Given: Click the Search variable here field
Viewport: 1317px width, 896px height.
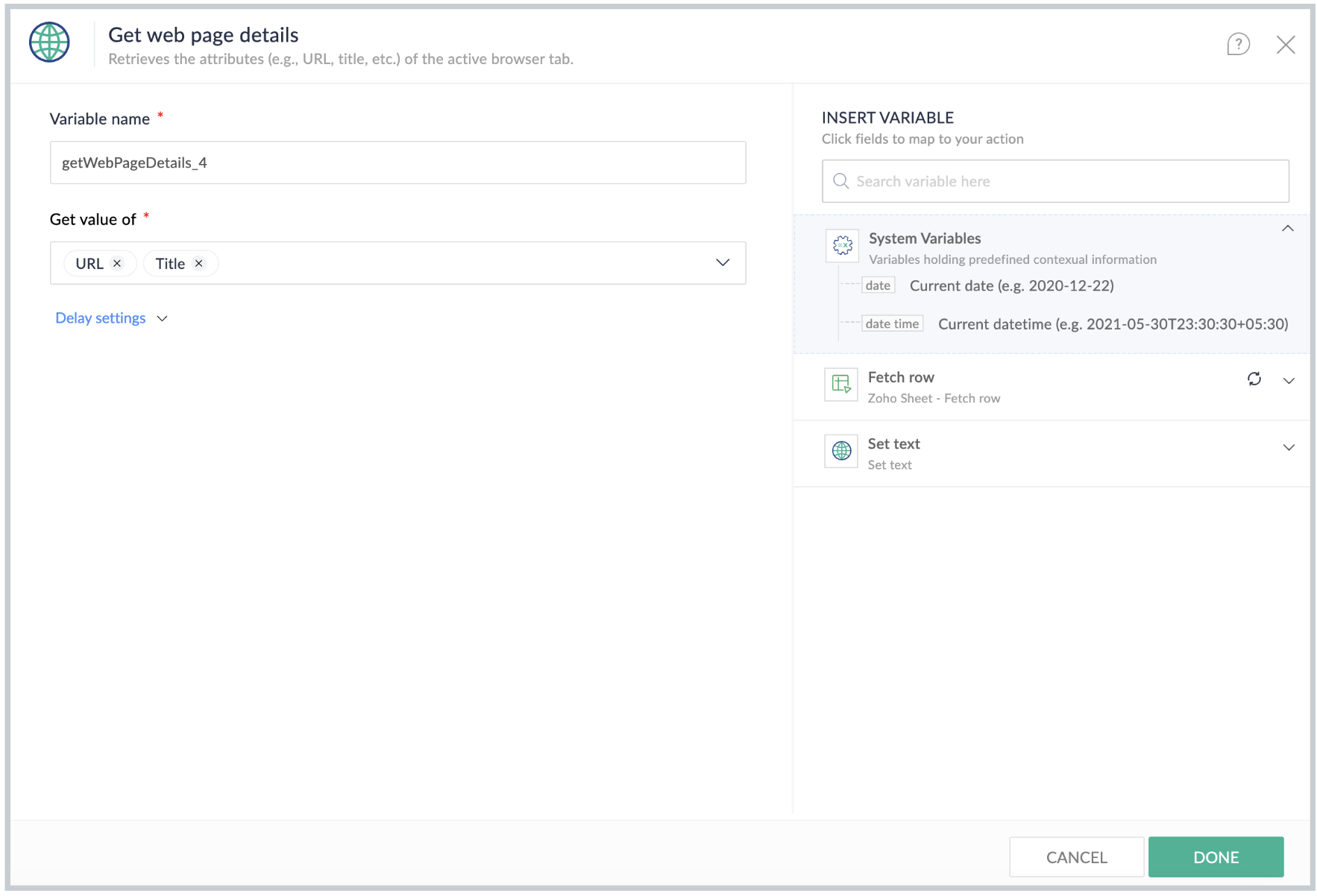Looking at the screenshot, I should pos(1055,181).
